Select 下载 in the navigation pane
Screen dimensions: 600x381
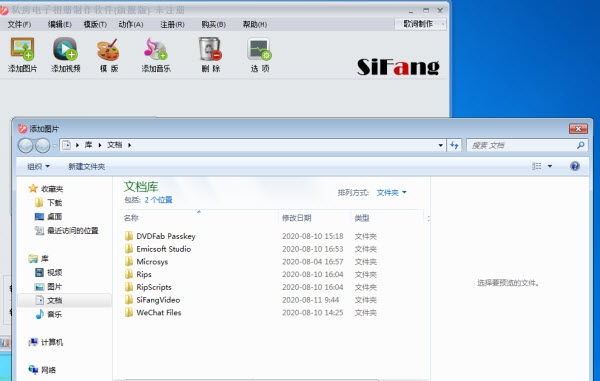[54, 202]
